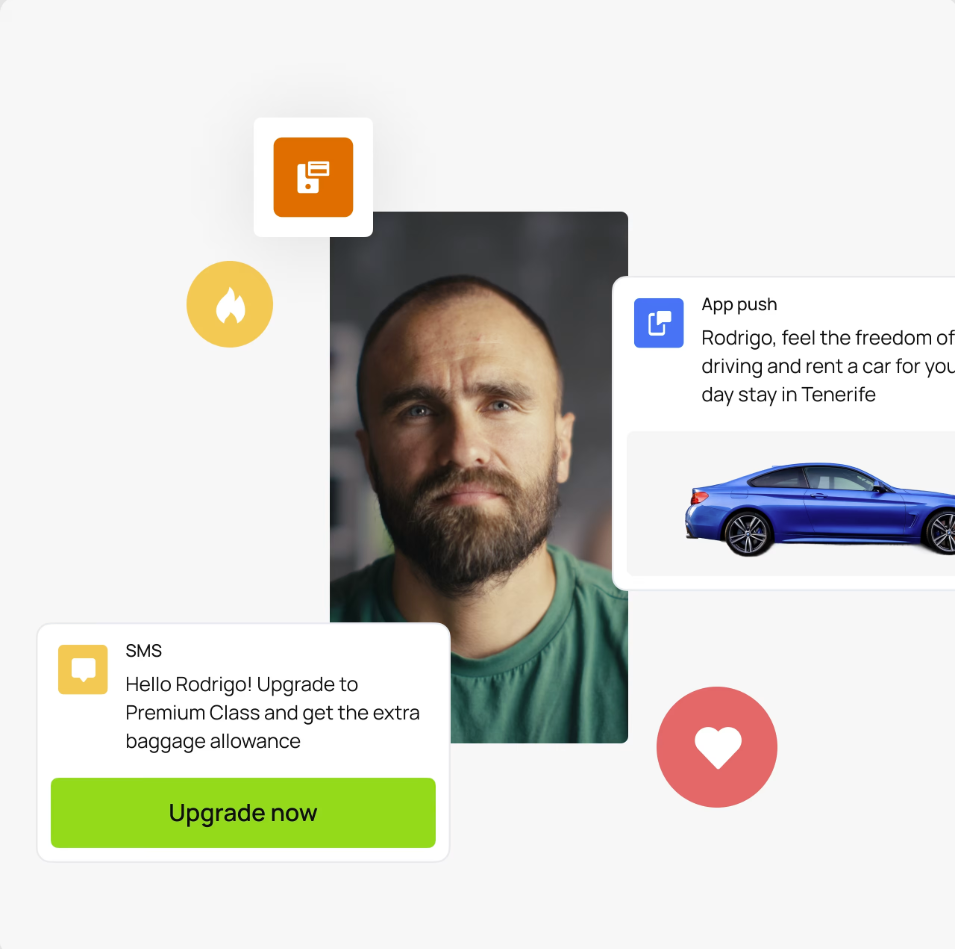The width and height of the screenshot is (955, 949).
Task: Click the white tile around orange icon
Action: point(313,177)
